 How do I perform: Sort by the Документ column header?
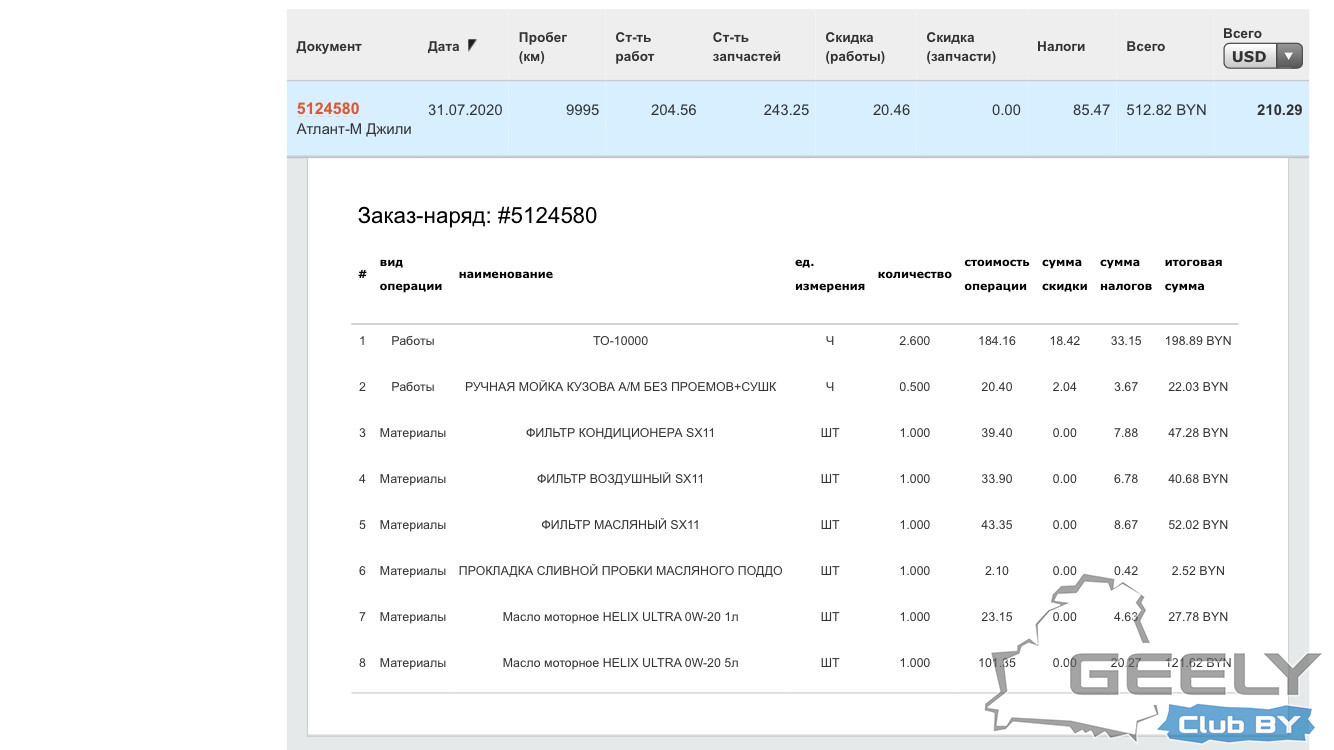329,46
